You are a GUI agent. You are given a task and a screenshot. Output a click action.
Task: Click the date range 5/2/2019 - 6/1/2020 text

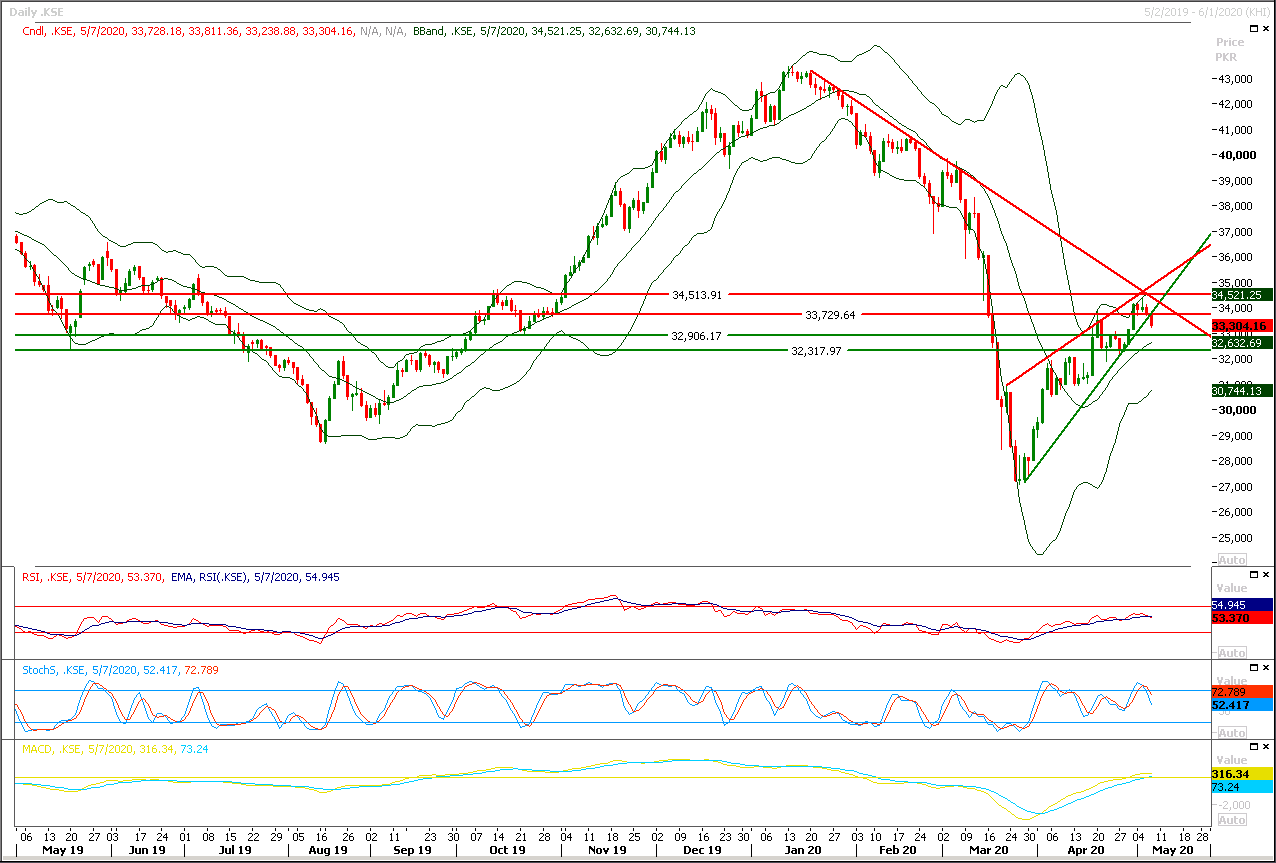tap(1206, 11)
